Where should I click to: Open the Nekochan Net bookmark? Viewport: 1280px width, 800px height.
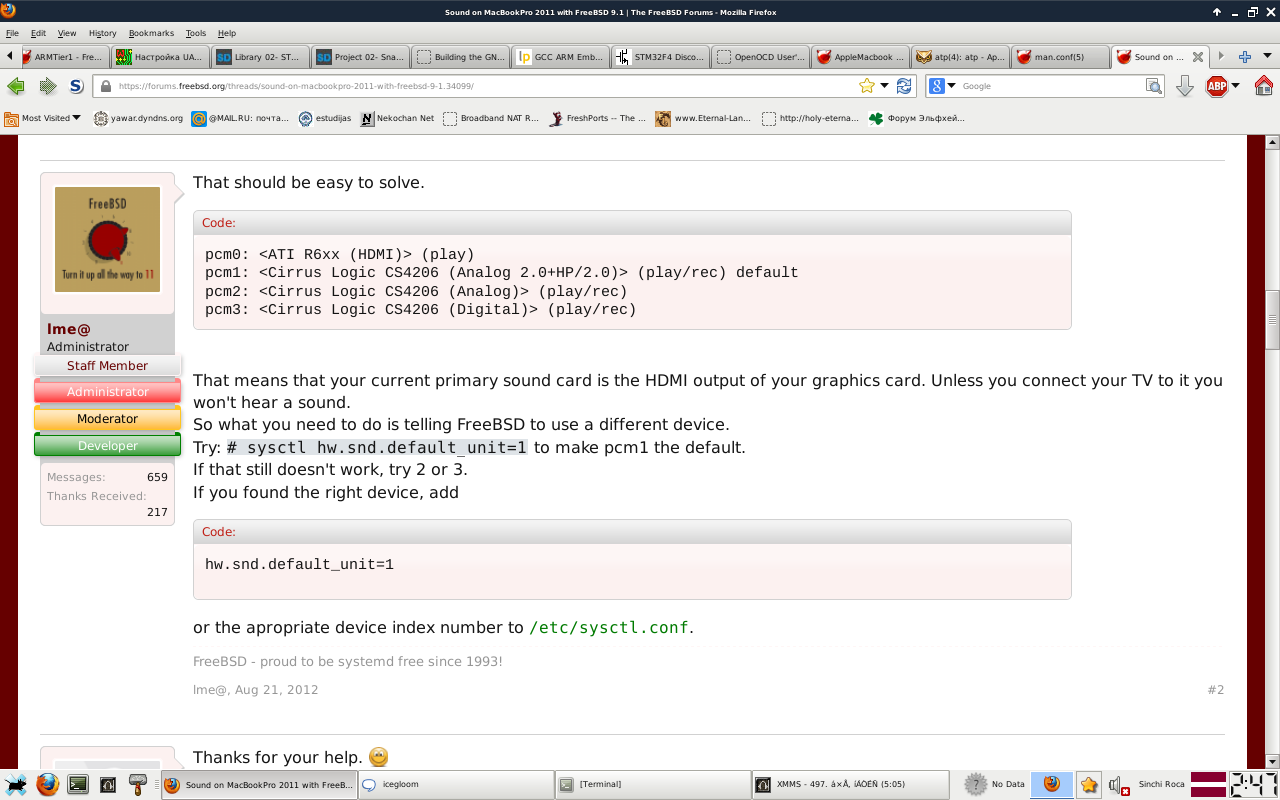tap(397, 118)
